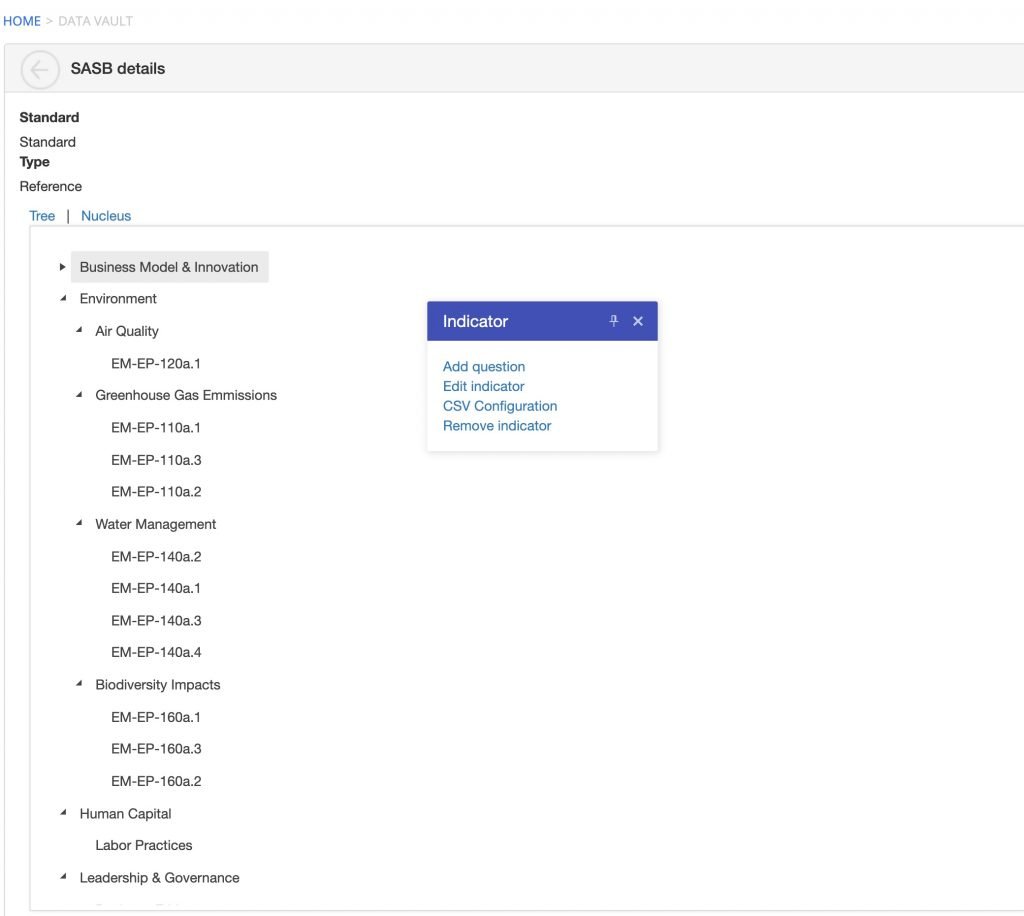Select indicator EM-EP-160a.3
1024x916 pixels.
(156, 749)
